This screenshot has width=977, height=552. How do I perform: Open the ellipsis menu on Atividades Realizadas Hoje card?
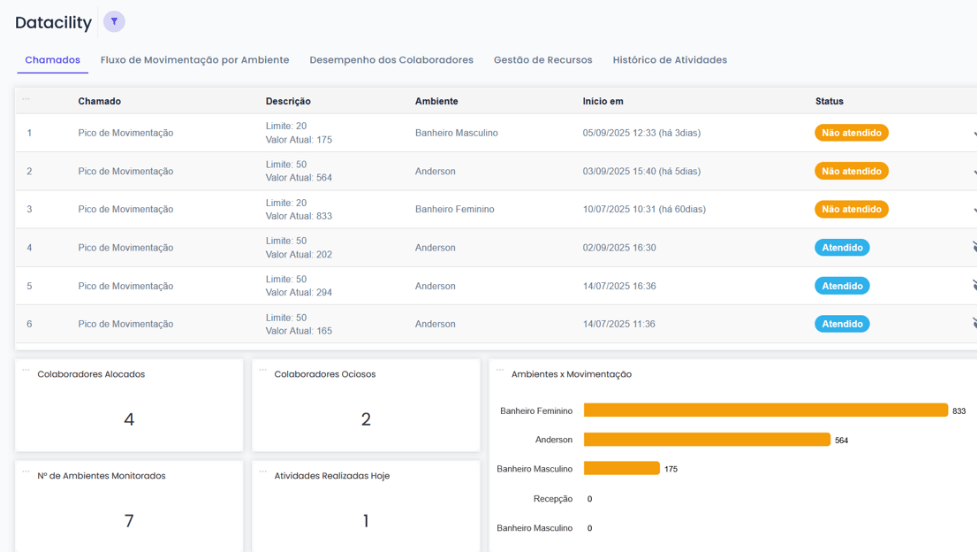point(263,470)
